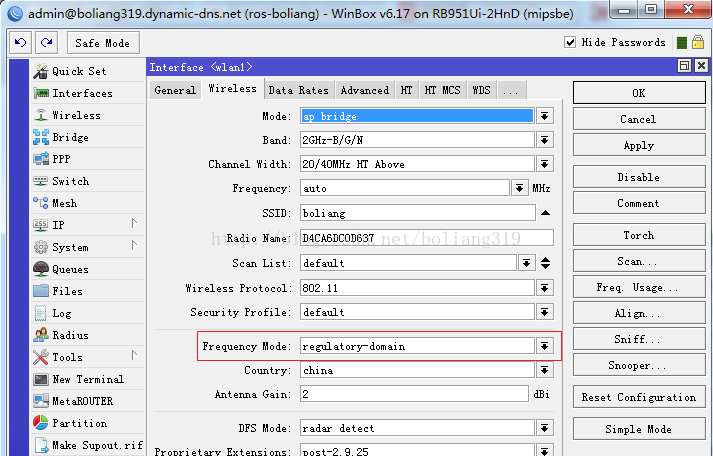Switch to the HT MCS tab
This screenshot has height=456, width=713.
click(x=442, y=90)
